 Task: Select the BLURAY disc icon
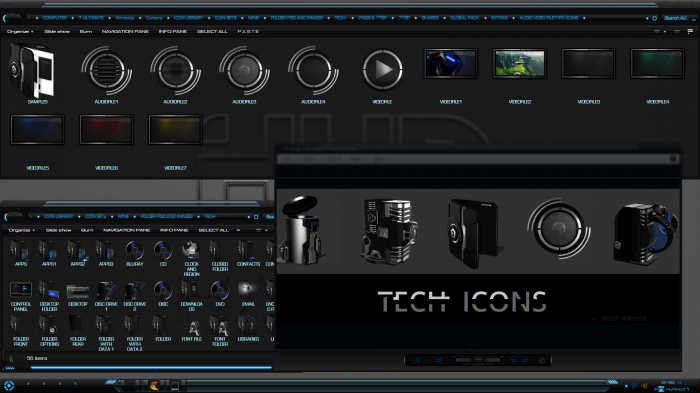[x=134, y=250]
